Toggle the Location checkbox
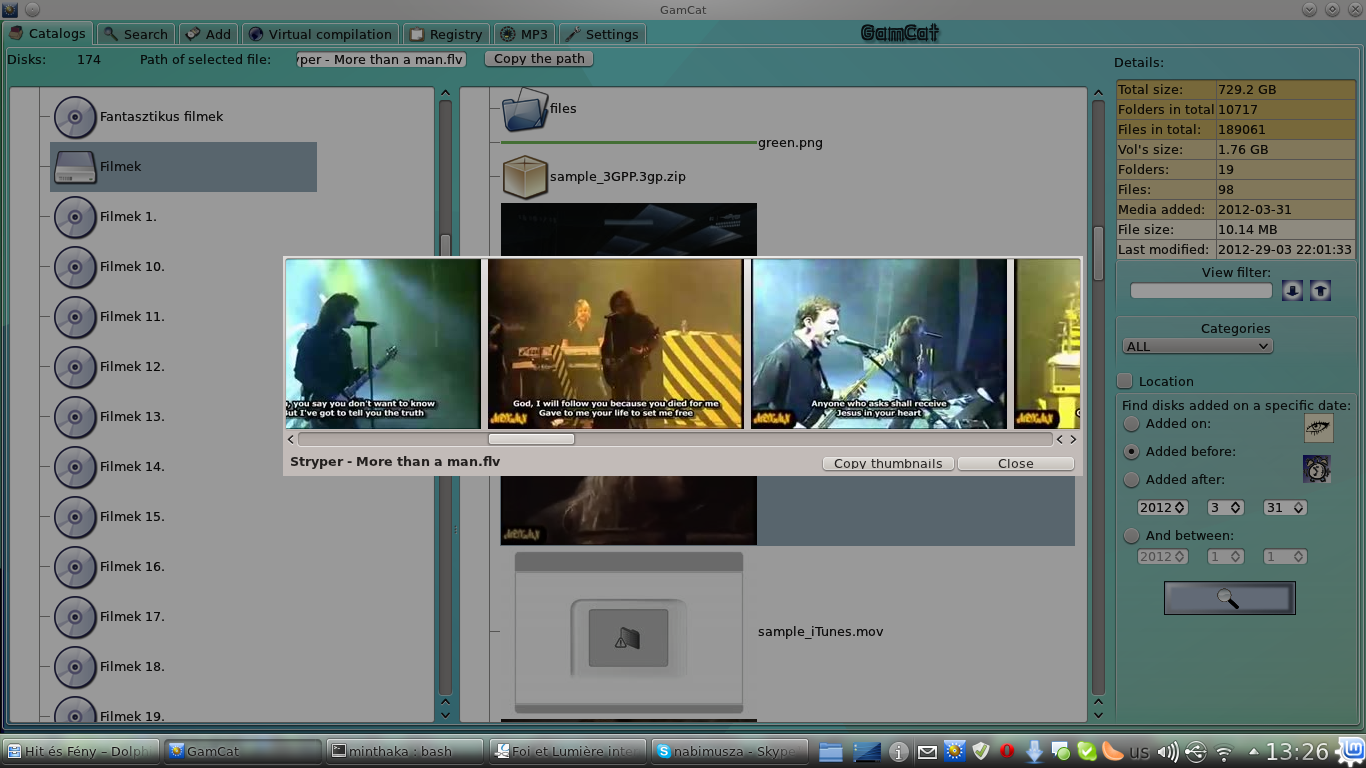 pos(1125,381)
